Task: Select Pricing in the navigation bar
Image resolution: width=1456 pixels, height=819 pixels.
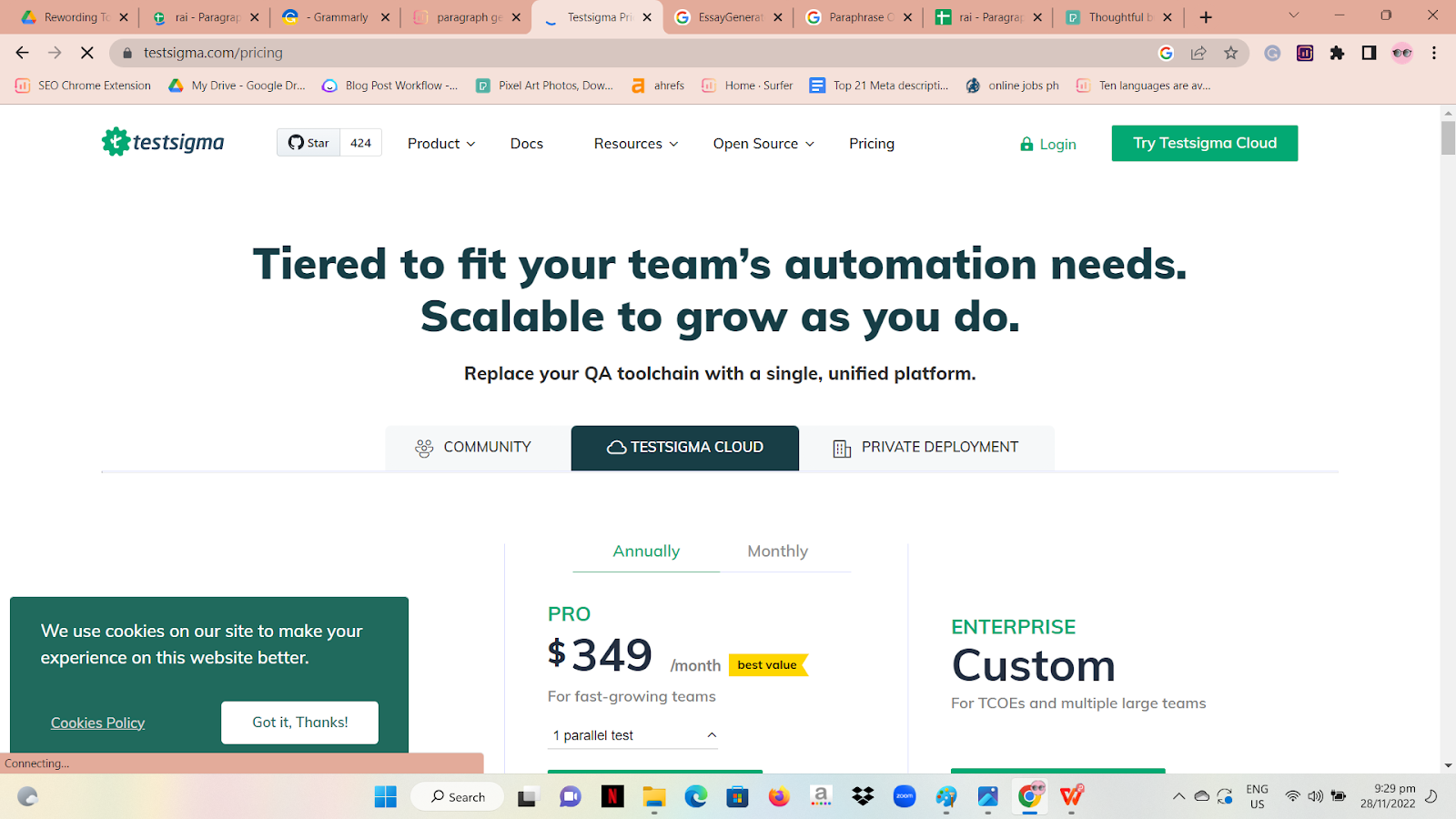Action: pos(872,144)
